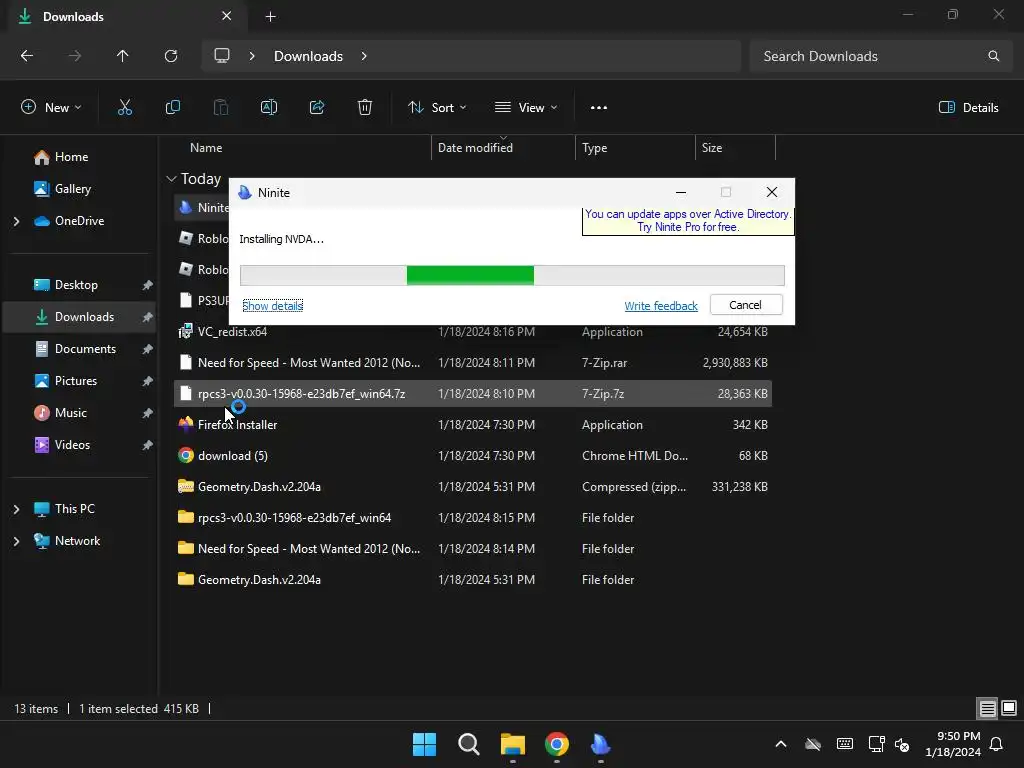
Task: Click the forward navigation arrow
Action: click(x=75, y=56)
